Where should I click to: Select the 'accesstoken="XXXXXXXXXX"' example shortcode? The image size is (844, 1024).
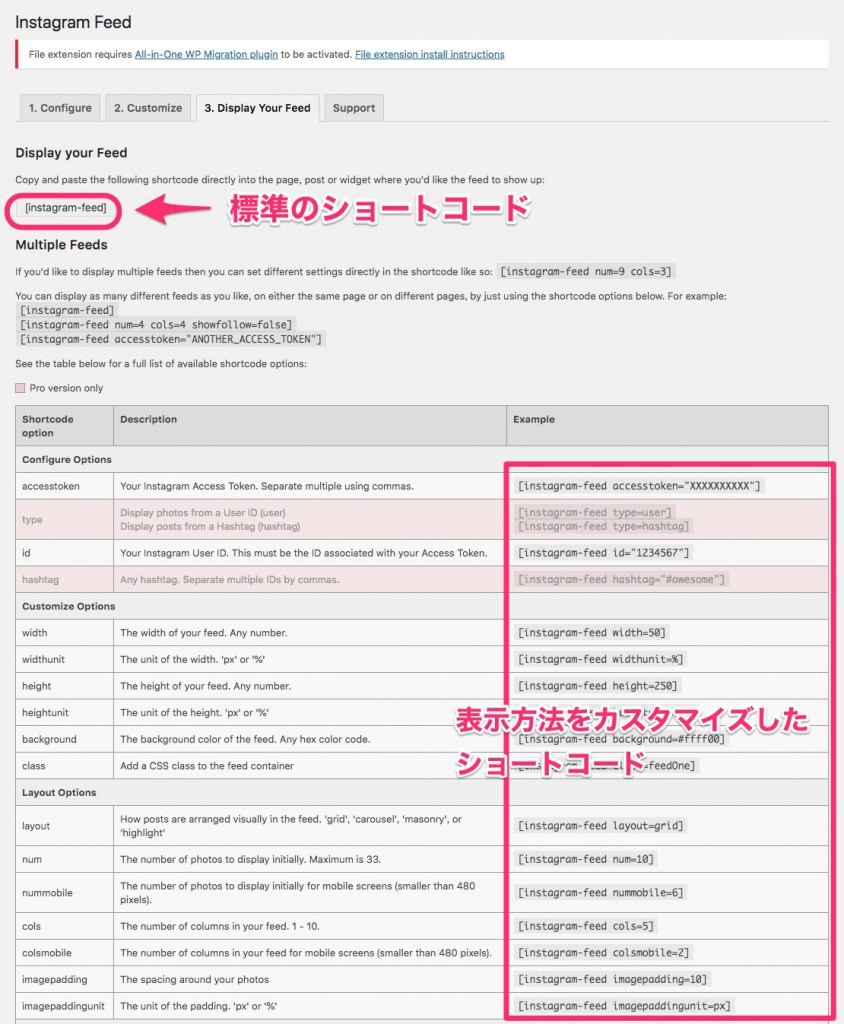point(639,486)
